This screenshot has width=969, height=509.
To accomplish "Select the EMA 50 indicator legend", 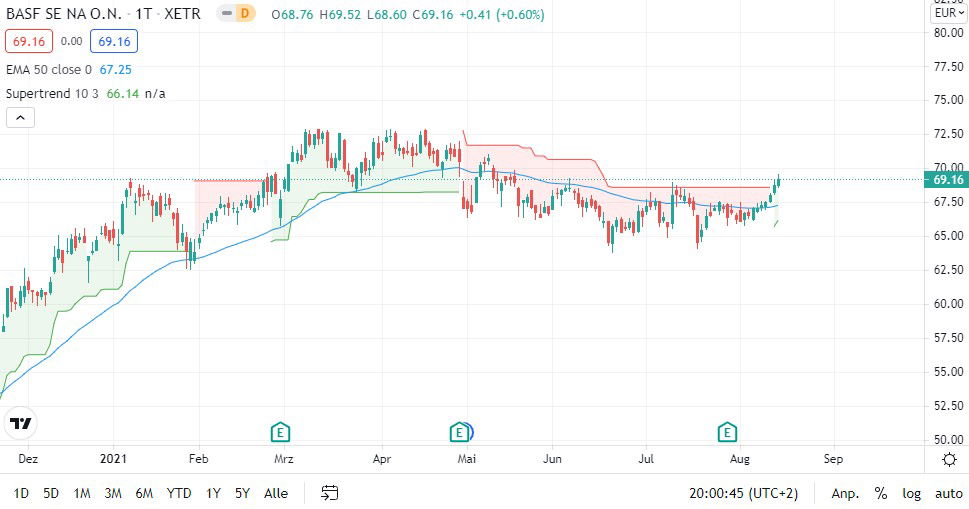I will 50,70.
